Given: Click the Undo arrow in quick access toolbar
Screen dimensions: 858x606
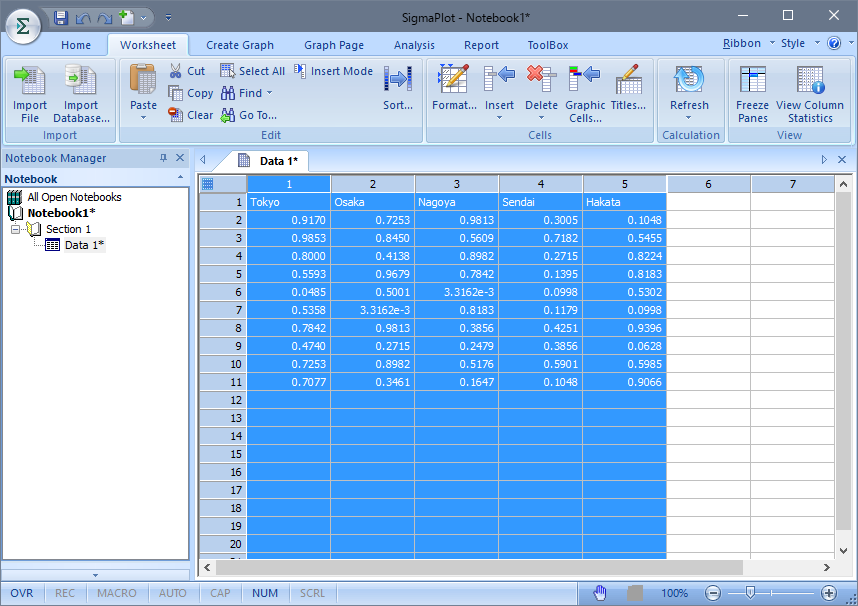Looking at the screenshot, I should pos(83,19).
